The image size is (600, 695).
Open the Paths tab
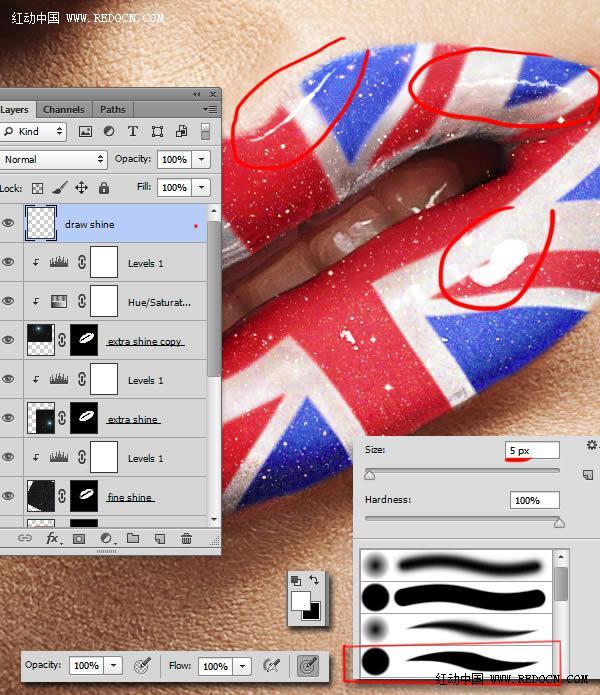pos(113,109)
